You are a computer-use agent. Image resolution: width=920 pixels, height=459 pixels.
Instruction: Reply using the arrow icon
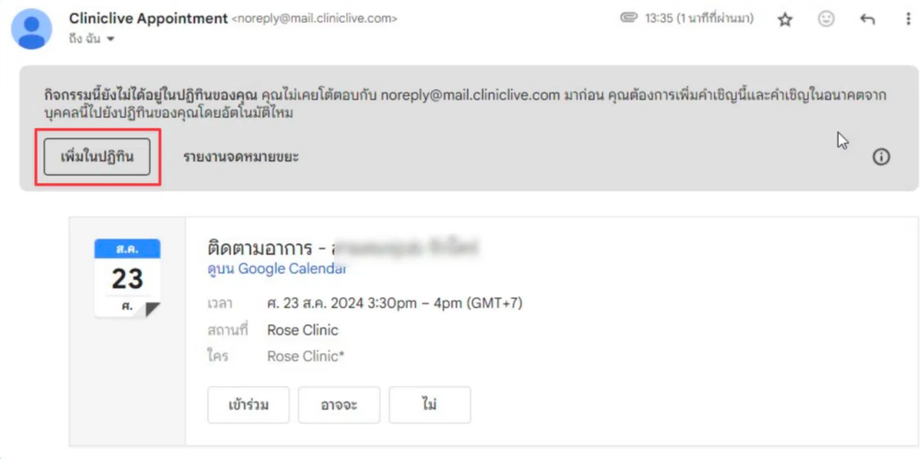(867, 19)
